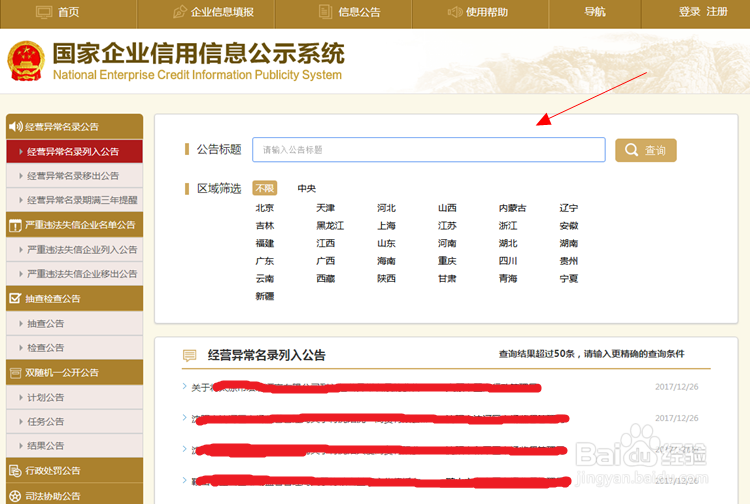Open 经营异常名录列入公告 in the sidebar

coord(75,152)
